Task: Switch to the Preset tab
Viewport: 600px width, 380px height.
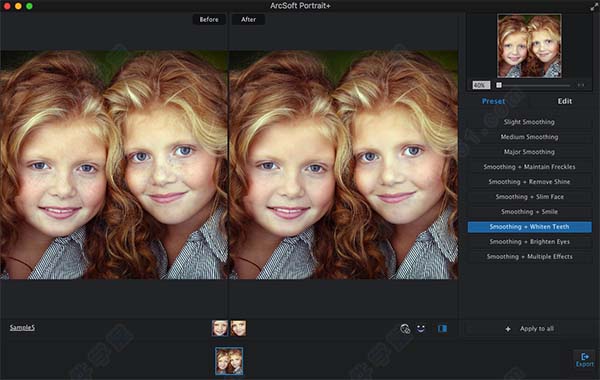Action: pyautogui.click(x=493, y=101)
